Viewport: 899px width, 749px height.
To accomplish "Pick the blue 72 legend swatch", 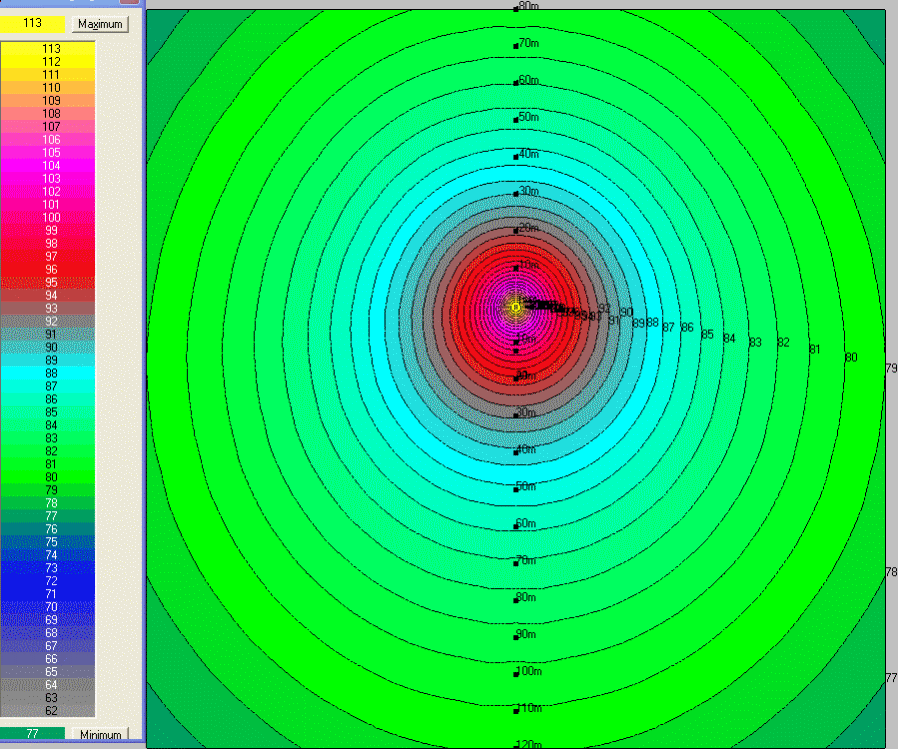I will (x=51, y=581).
